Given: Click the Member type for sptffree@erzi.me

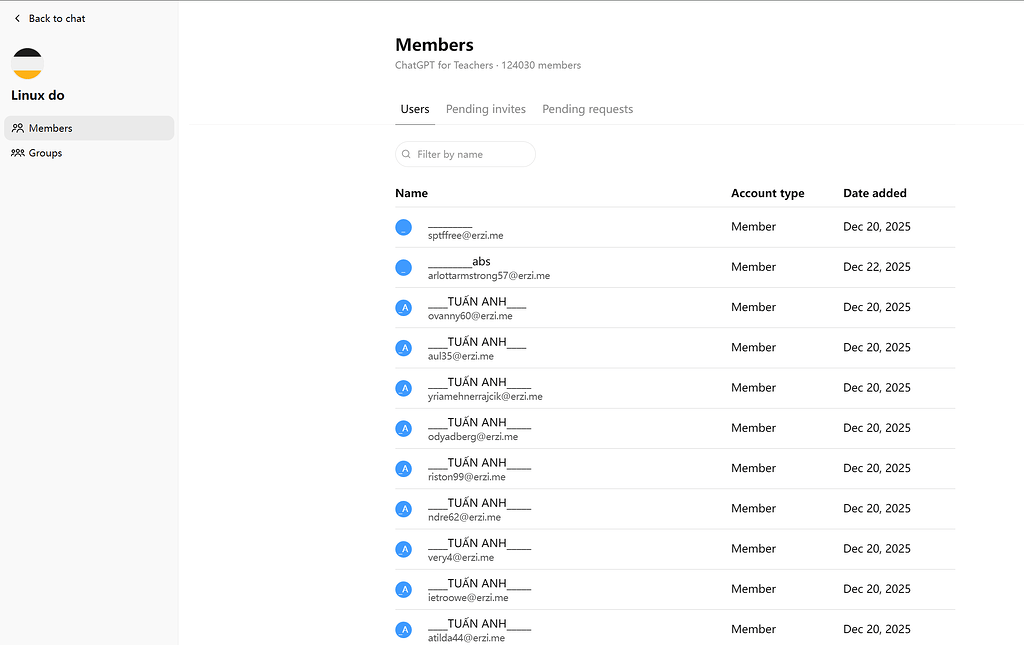Looking at the screenshot, I should 754,227.
